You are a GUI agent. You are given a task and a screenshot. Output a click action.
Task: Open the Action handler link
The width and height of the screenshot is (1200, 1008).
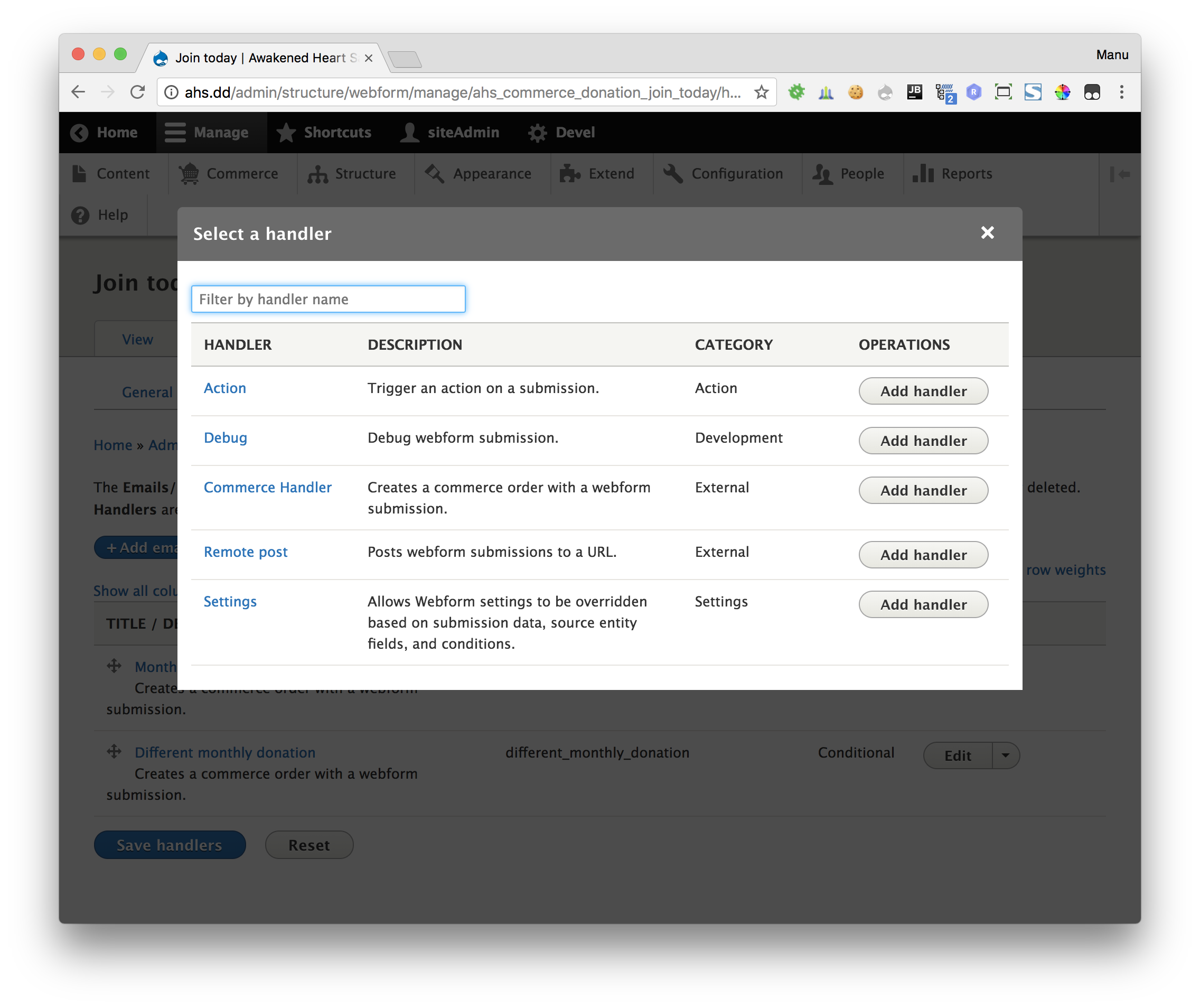click(224, 388)
